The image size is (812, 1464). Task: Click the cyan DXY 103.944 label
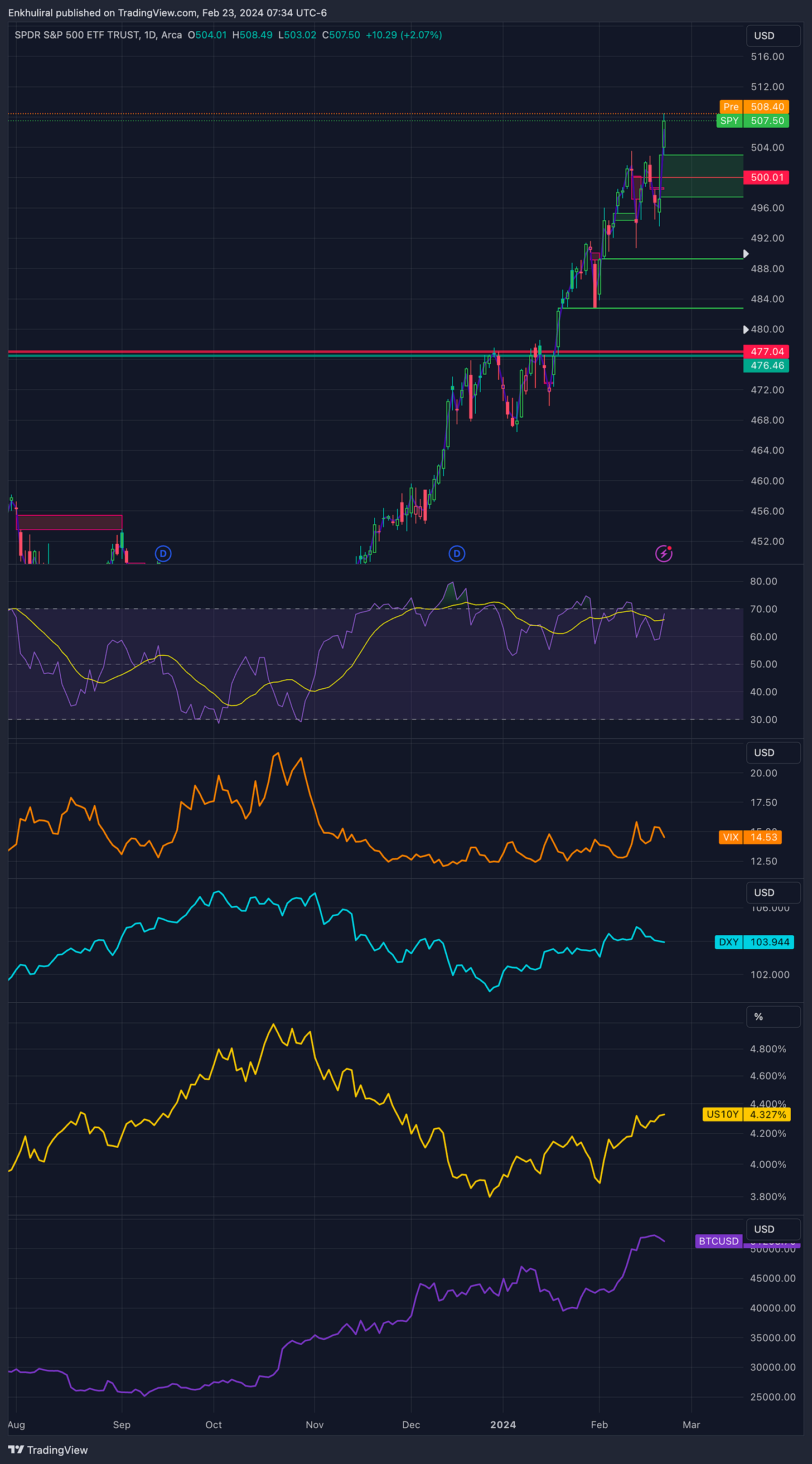[754, 943]
